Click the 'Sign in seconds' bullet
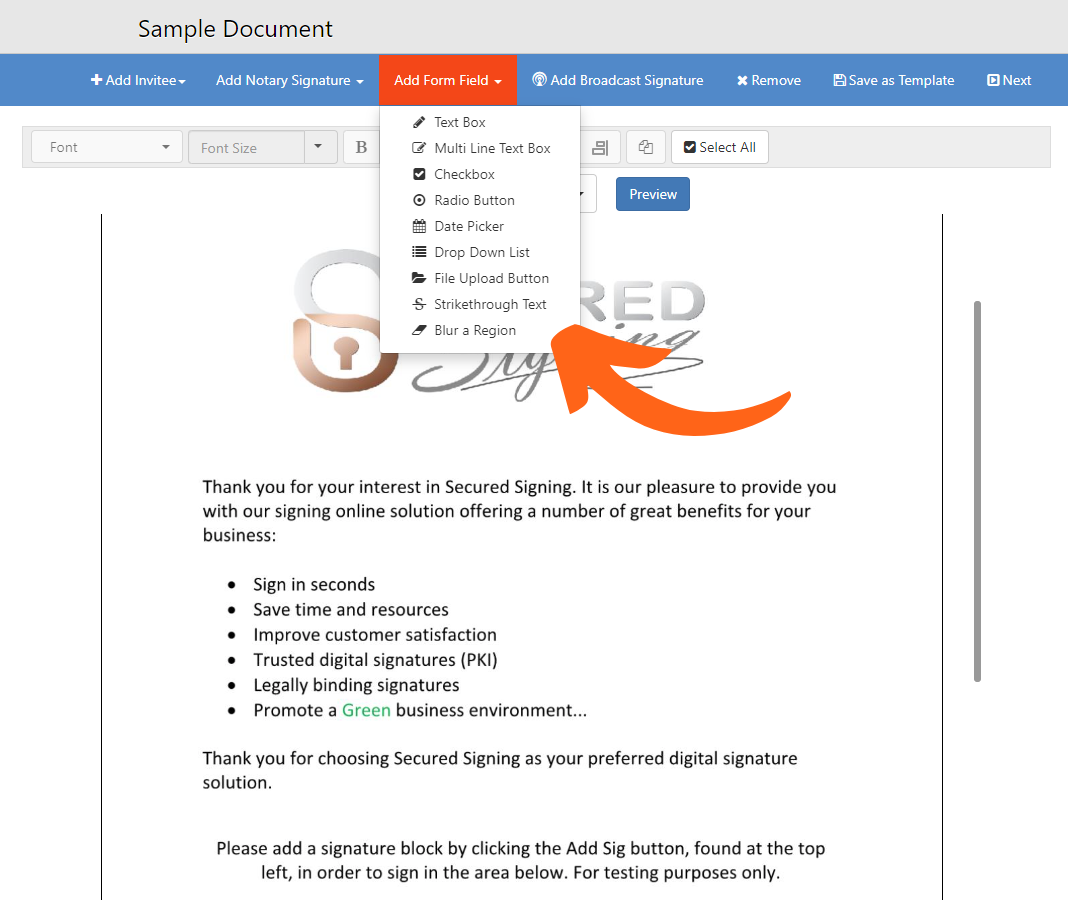The height and width of the screenshot is (912, 1068). tap(314, 584)
